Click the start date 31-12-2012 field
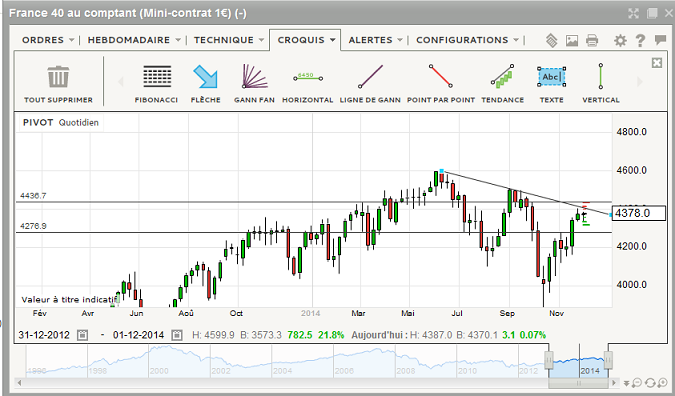Image resolution: width=675 pixels, height=396 pixels. click(44, 335)
